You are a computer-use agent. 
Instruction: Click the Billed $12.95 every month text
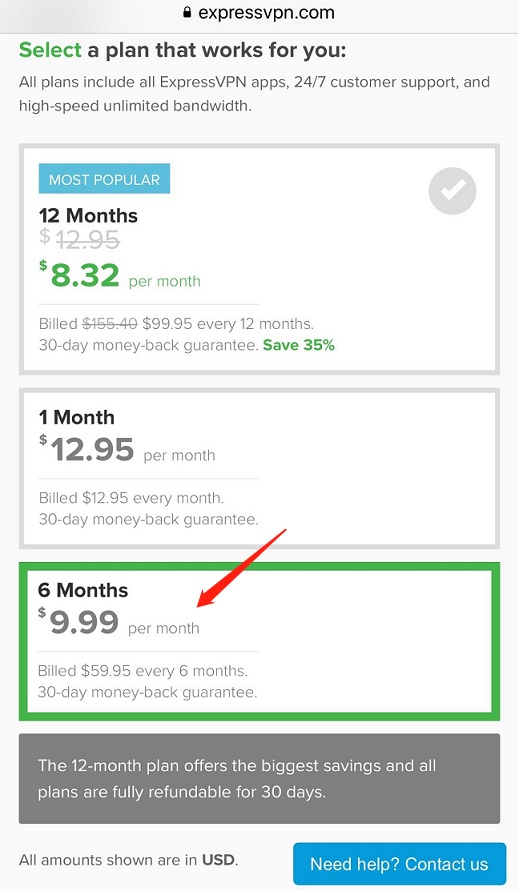click(x=131, y=498)
